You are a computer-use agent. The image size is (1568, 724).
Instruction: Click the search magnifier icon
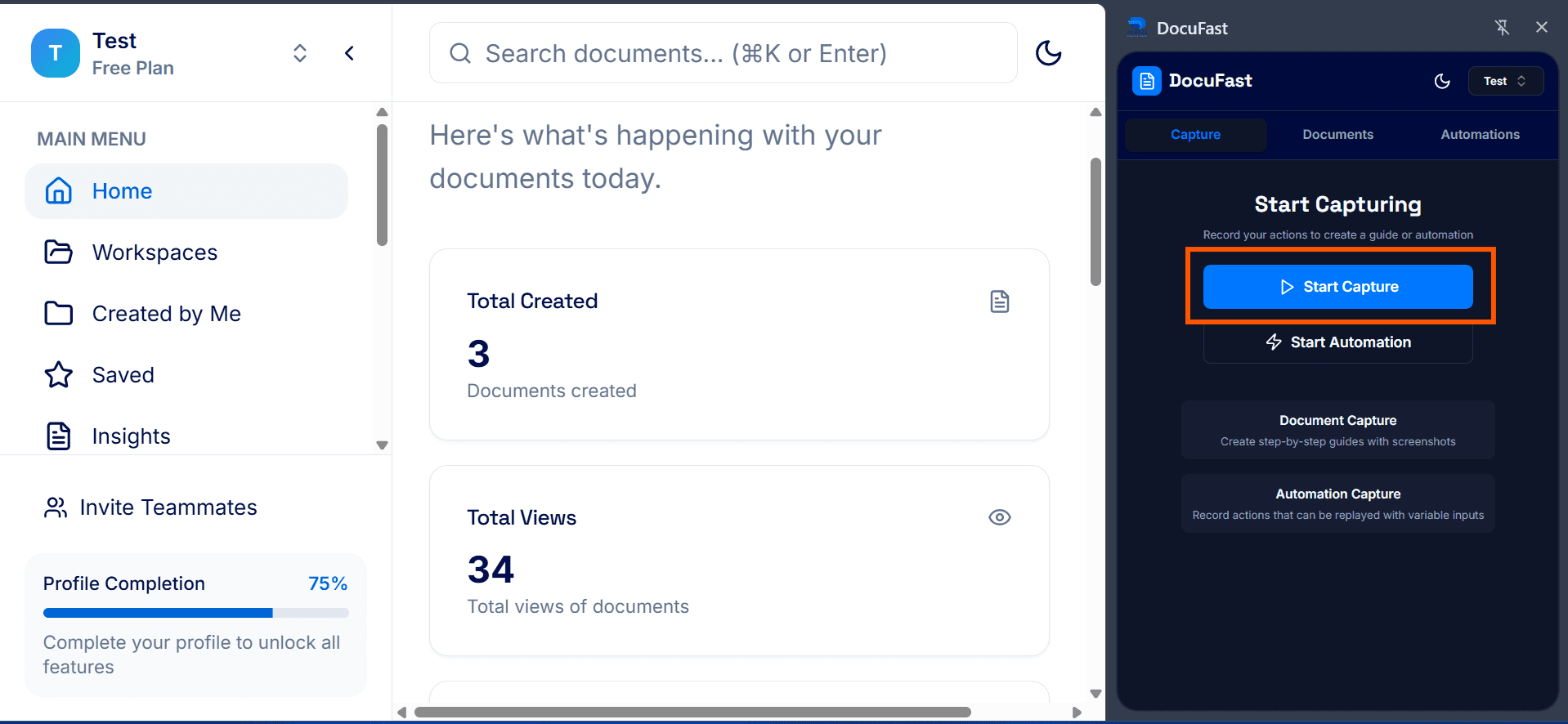coord(460,53)
